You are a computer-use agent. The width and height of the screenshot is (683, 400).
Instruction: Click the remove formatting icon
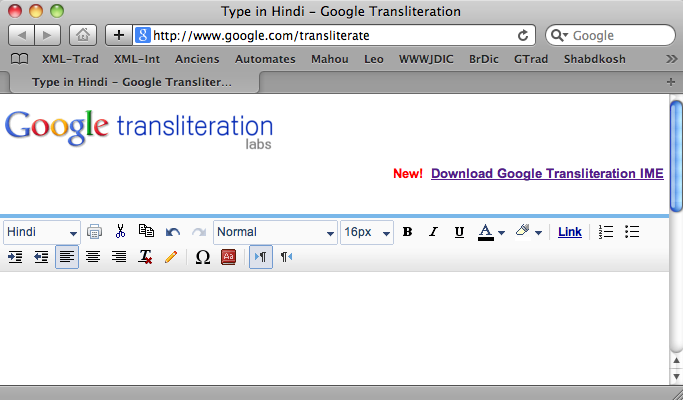(145, 257)
